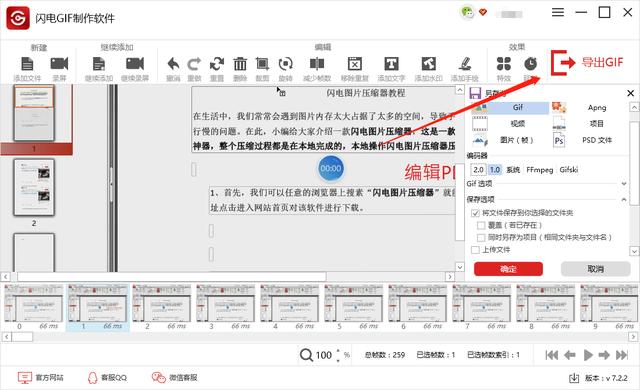Select 视频 video save format
Viewport: 640px width, 390px height.
510,123
